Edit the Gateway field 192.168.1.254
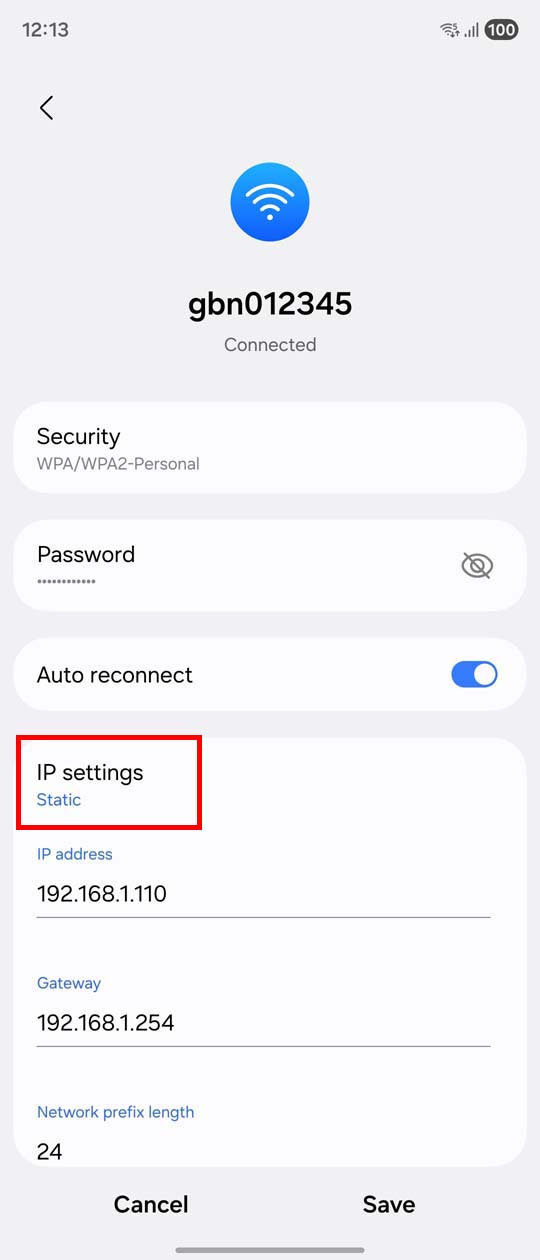 pos(263,1023)
